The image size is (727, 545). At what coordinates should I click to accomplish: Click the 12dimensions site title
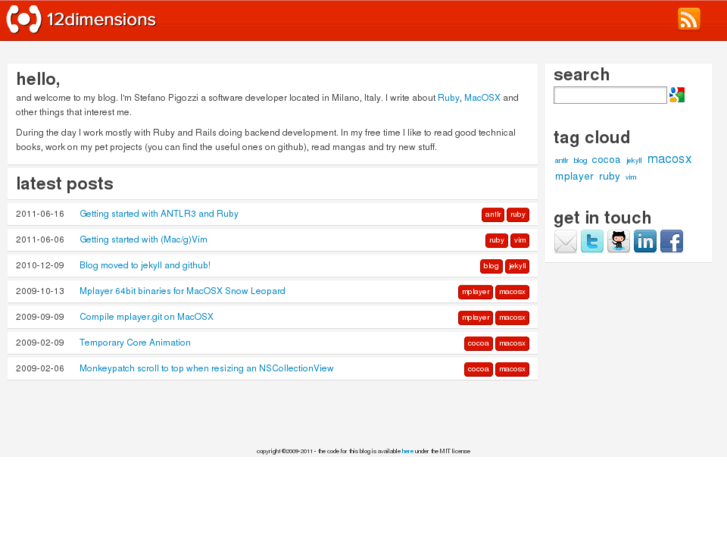101,19
